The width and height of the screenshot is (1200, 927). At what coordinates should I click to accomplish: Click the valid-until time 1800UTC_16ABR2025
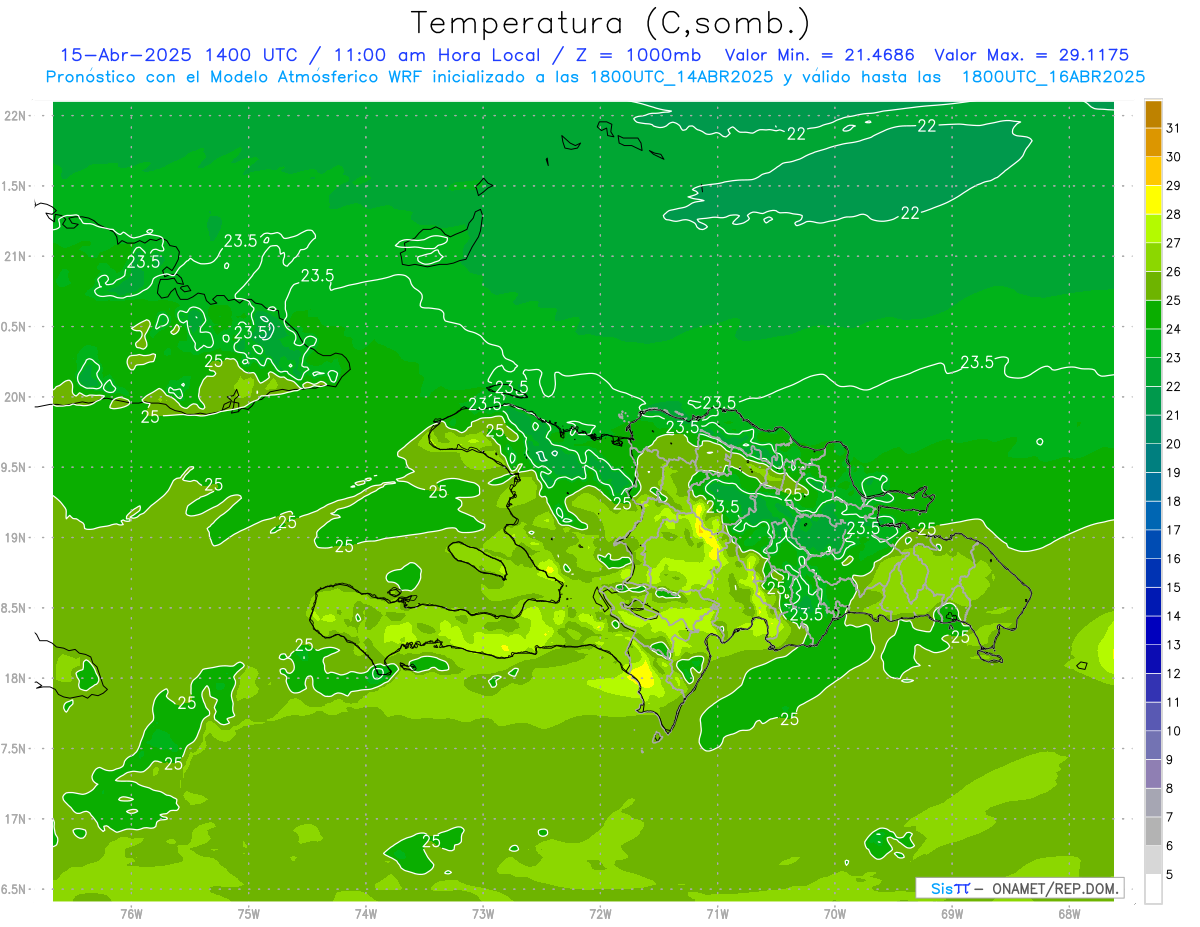pyautogui.click(x=1052, y=76)
